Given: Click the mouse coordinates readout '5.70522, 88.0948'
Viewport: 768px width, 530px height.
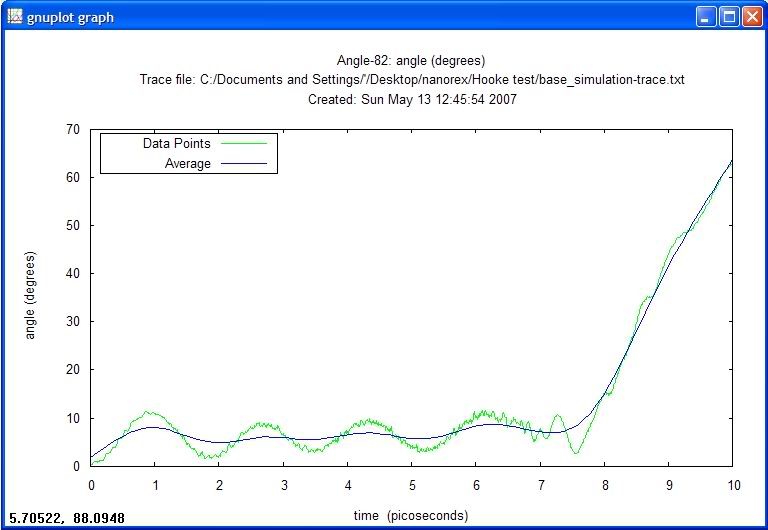Looking at the screenshot, I should coord(67,518).
